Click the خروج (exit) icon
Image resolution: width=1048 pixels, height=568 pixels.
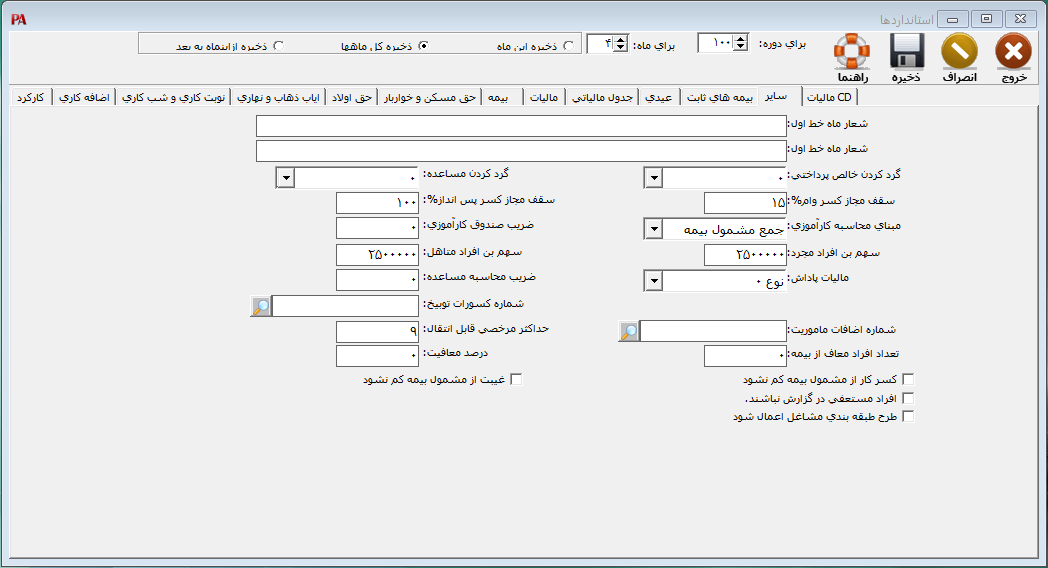[1013, 51]
